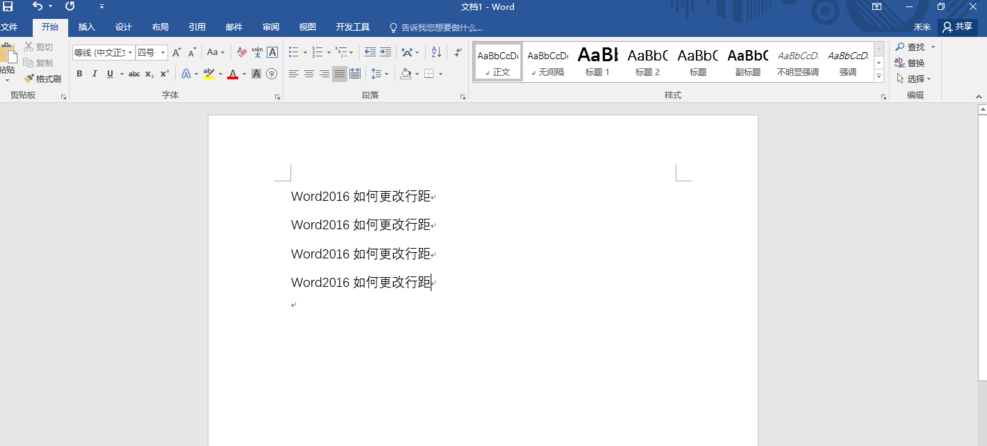Decrease paragraph indent
Viewport: 987px width, 446px height.
click(370, 52)
